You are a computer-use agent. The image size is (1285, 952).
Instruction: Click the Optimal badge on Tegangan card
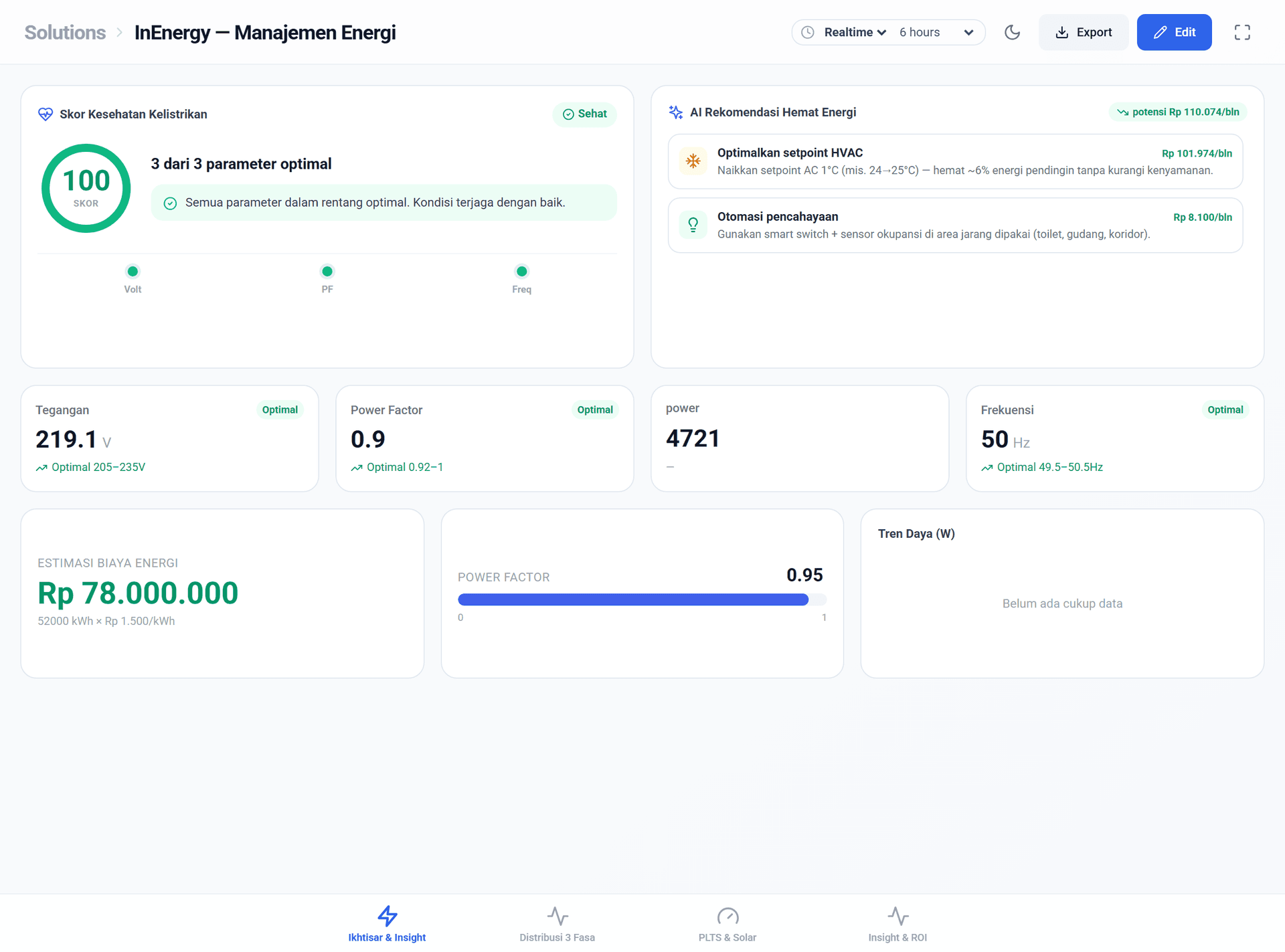pyautogui.click(x=280, y=410)
